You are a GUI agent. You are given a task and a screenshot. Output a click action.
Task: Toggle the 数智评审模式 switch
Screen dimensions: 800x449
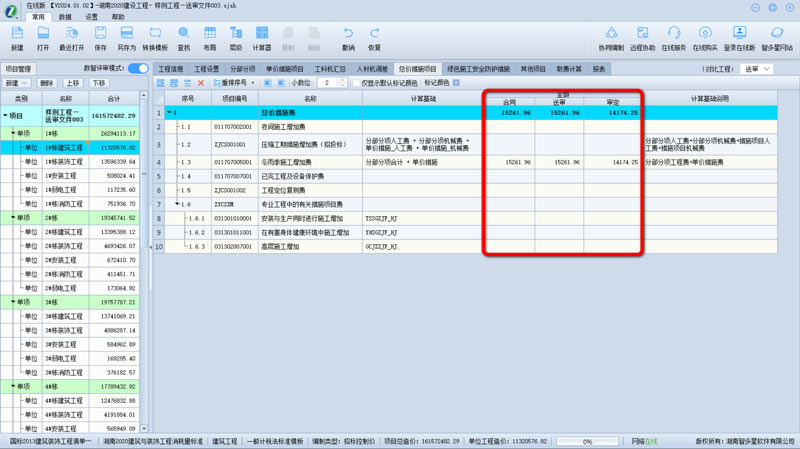[138, 69]
